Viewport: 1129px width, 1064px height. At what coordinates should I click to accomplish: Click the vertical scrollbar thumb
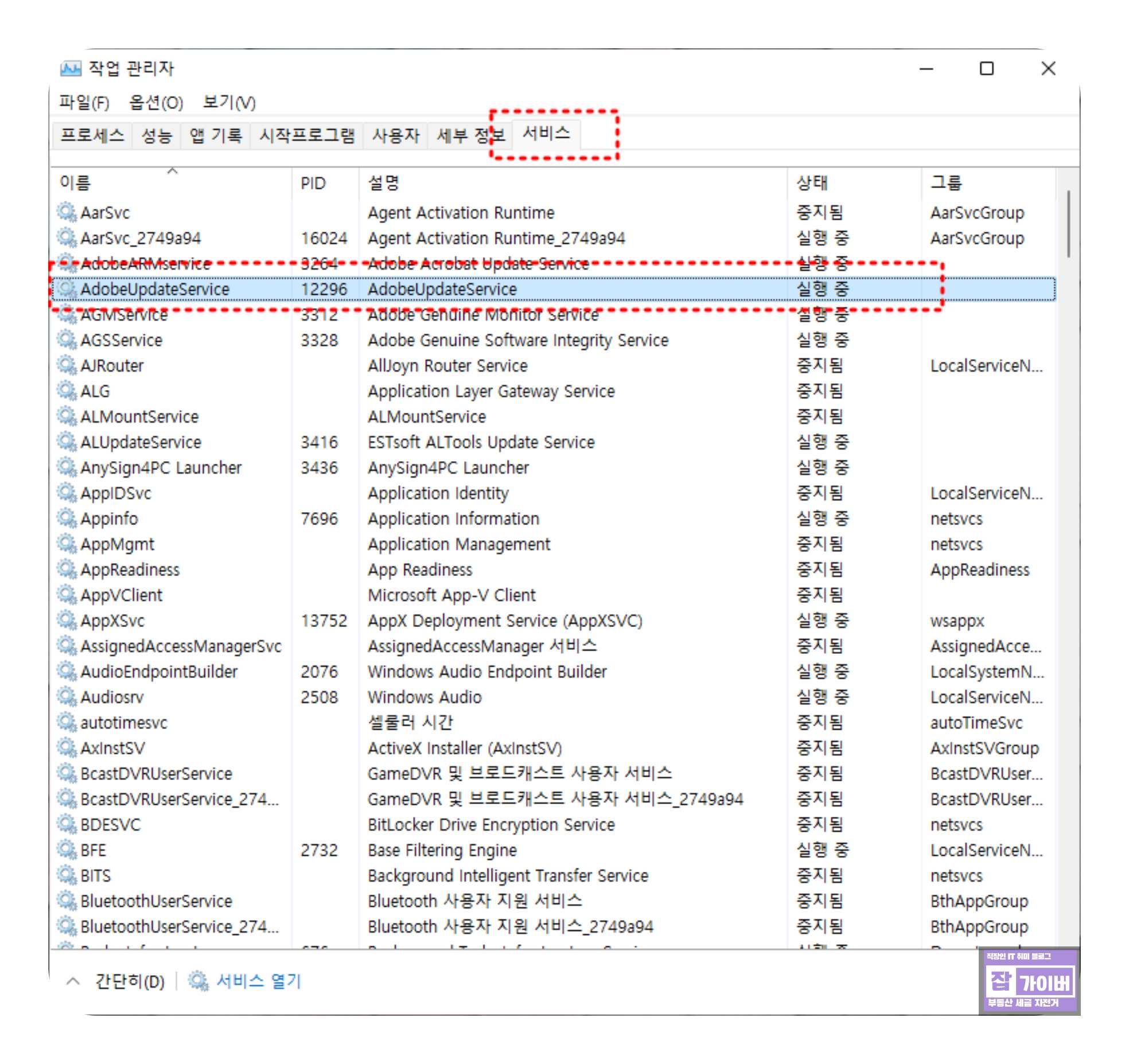1068,224
